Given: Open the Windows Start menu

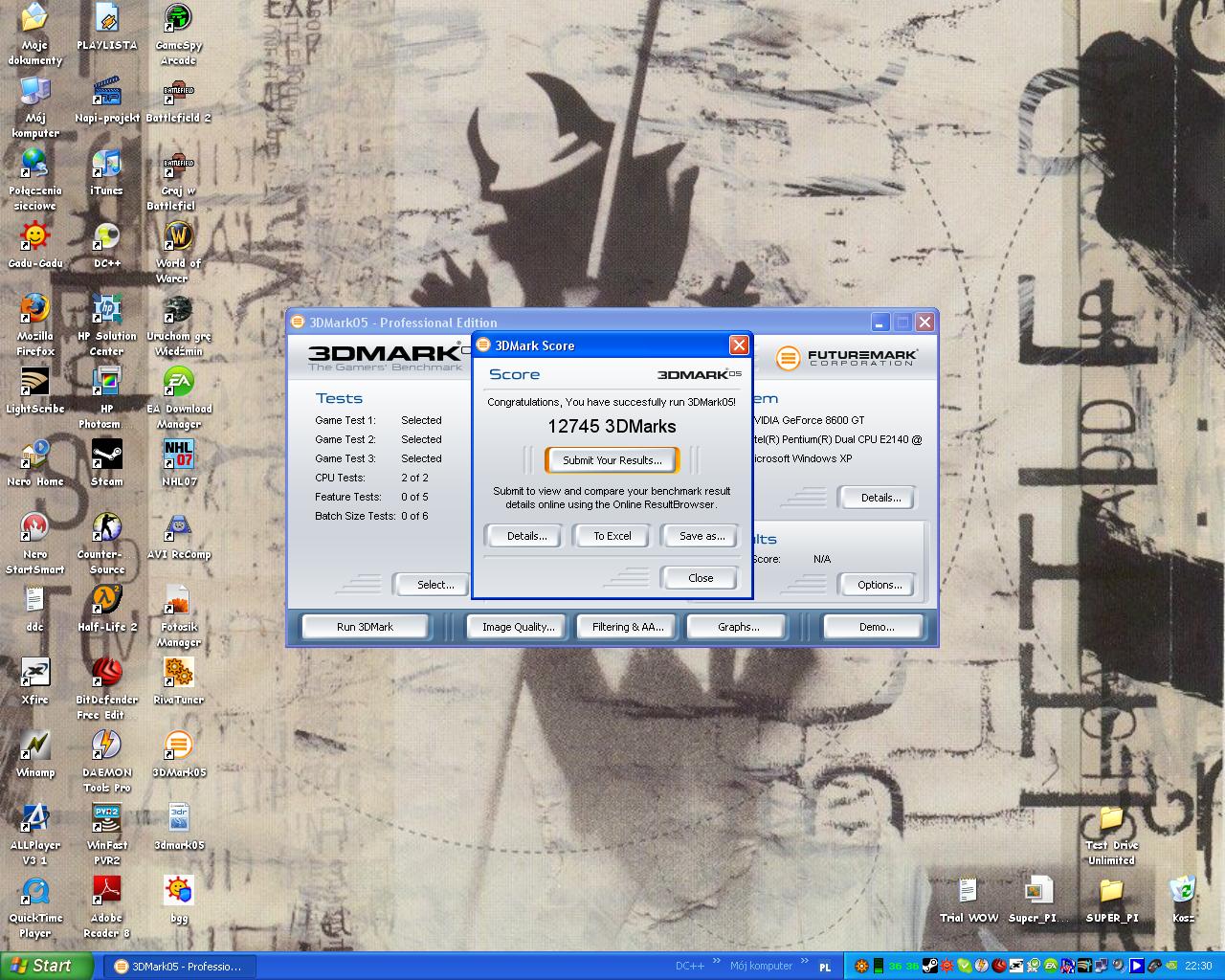Looking at the screenshot, I should [45, 967].
